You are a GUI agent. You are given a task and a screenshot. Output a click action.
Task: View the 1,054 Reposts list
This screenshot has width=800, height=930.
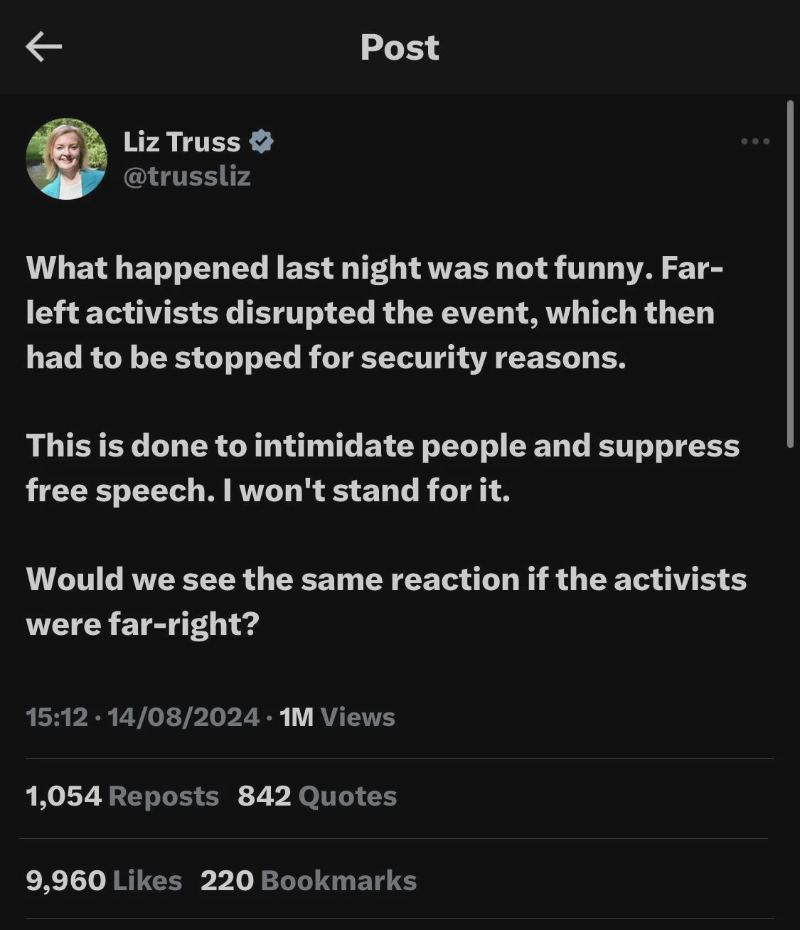(122, 796)
